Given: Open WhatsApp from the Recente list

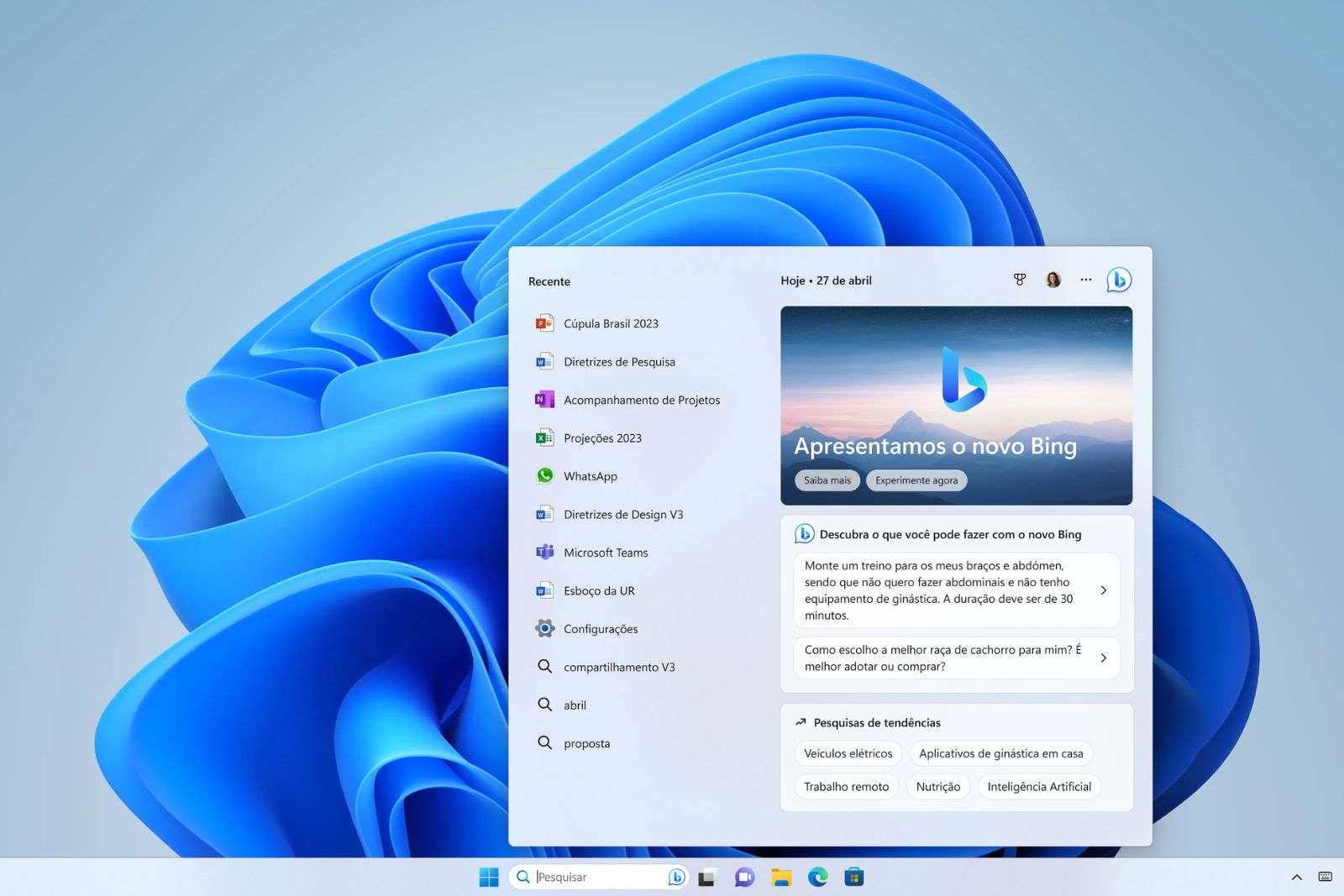Looking at the screenshot, I should [591, 476].
